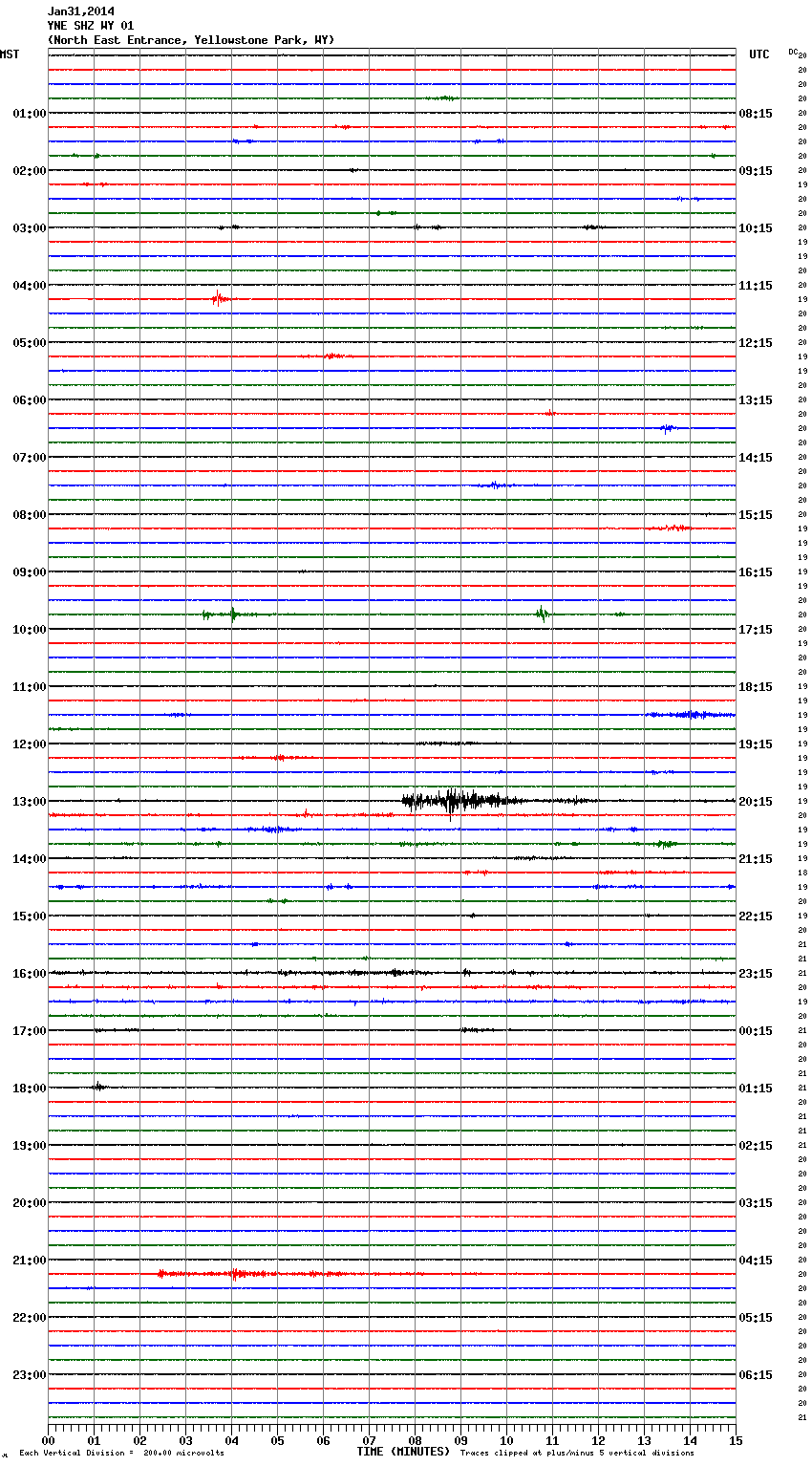The height and width of the screenshot is (1466, 812).
Task: Select the 09:00 MST time label
Action: click(29, 572)
